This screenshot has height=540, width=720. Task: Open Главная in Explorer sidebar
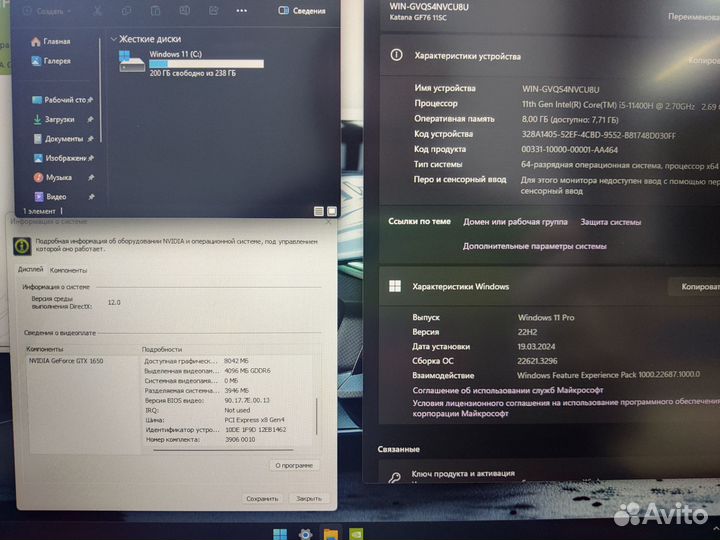[51, 41]
